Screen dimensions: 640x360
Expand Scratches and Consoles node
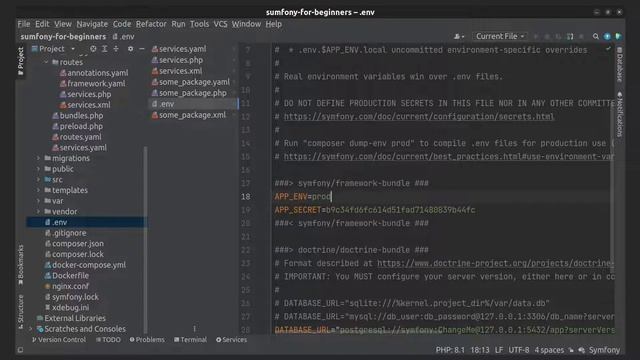(31, 329)
